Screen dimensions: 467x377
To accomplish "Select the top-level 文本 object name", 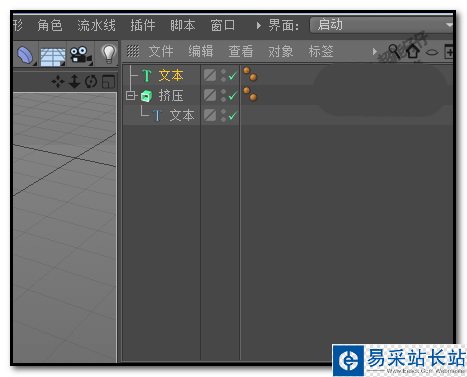I will (x=171, y=76).
